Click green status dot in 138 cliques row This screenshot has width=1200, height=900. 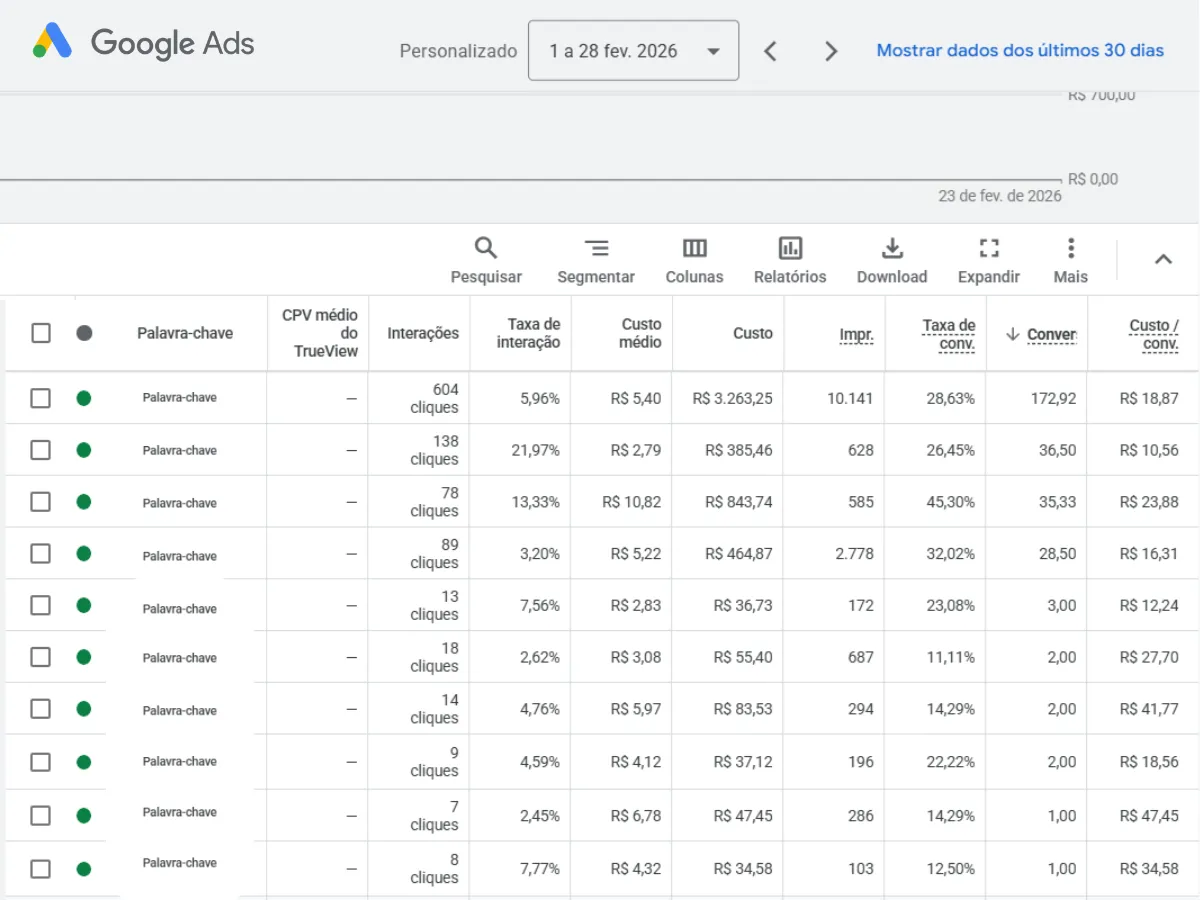[84, 450]
